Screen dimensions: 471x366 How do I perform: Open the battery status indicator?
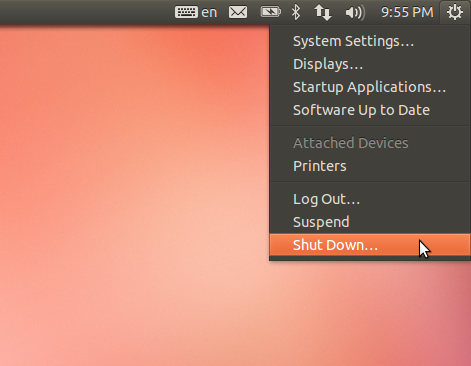(x=270, y=12)
